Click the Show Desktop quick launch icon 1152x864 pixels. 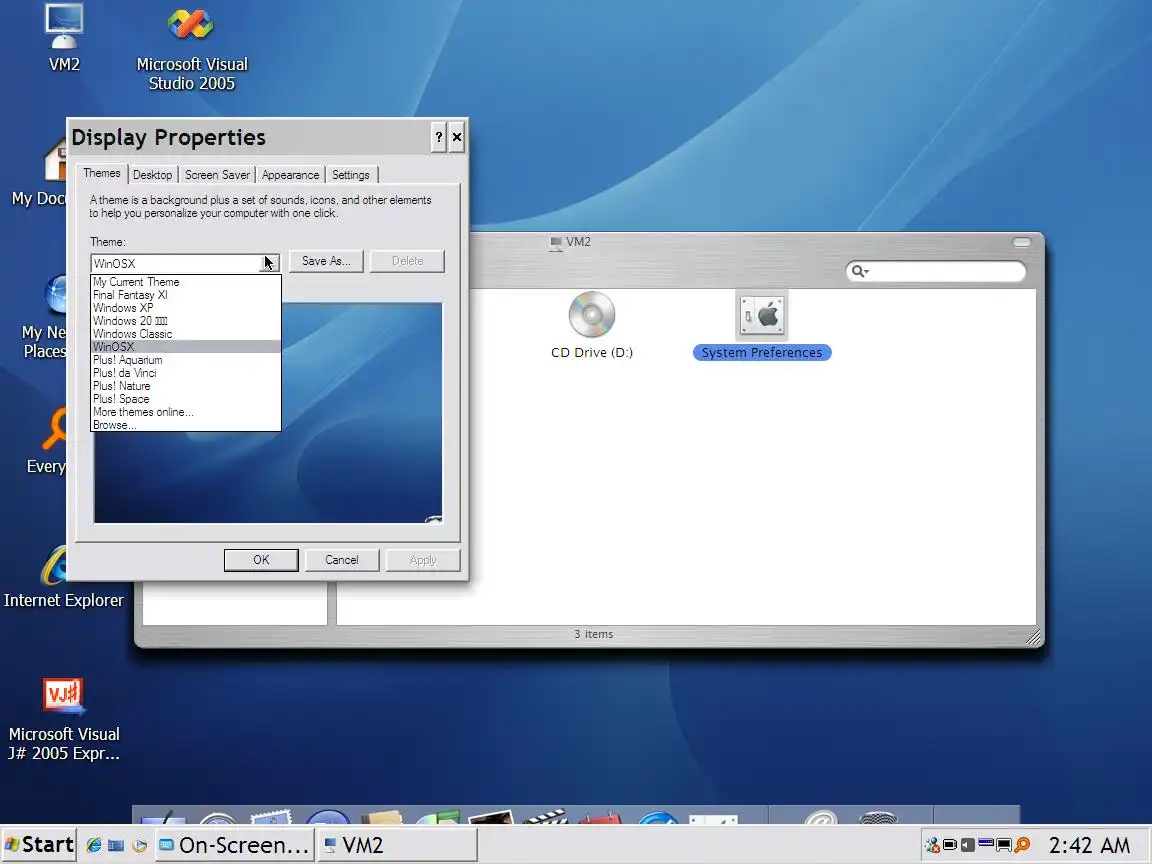pyautogui.click(x=116, y=845)
